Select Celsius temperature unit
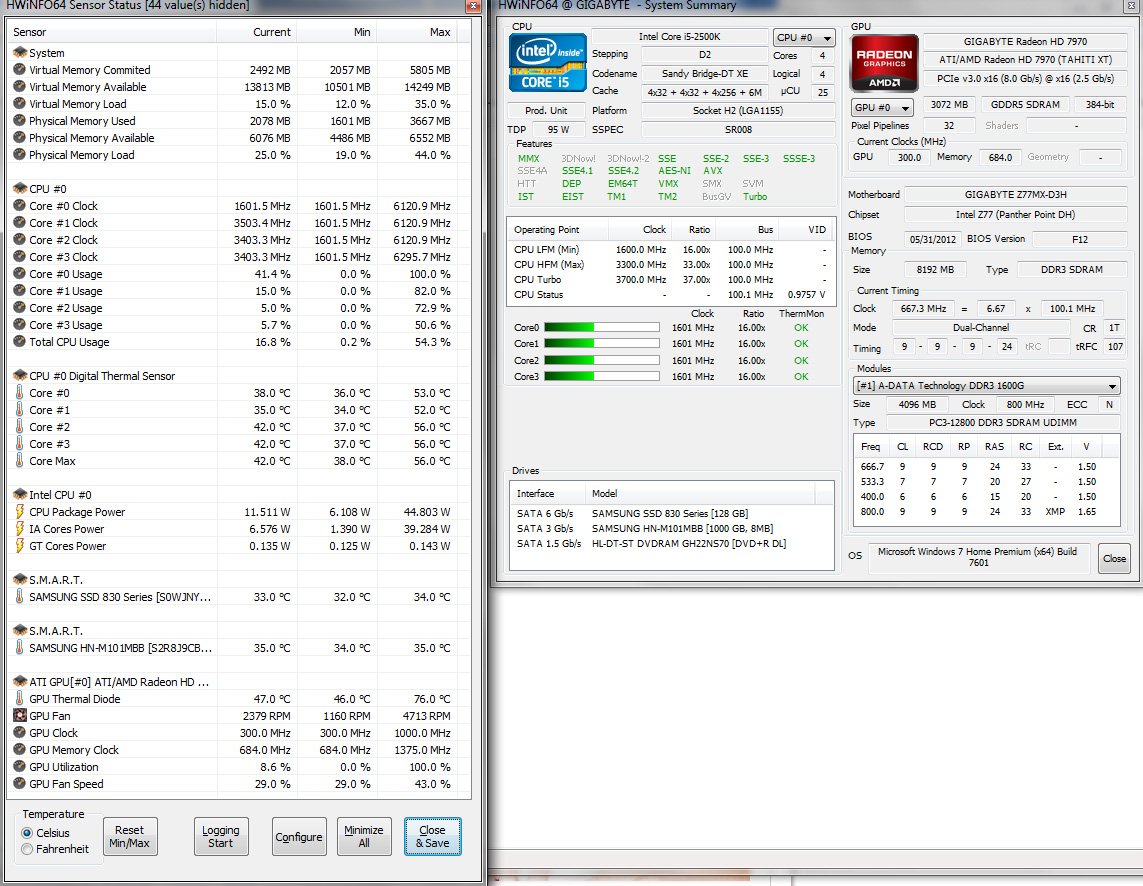This screenshot has width=1143, height=886. coord(28,833)
